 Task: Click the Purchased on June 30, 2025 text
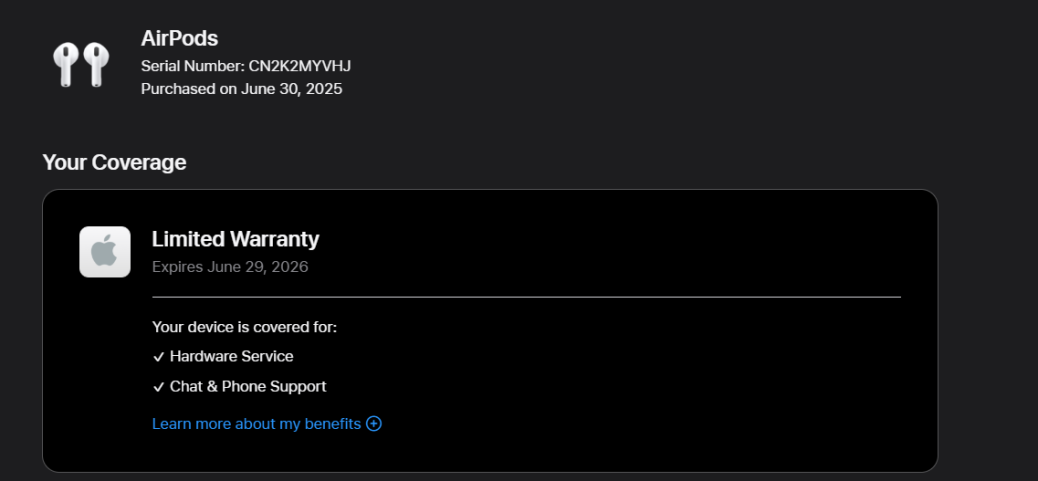pos(241,89)
